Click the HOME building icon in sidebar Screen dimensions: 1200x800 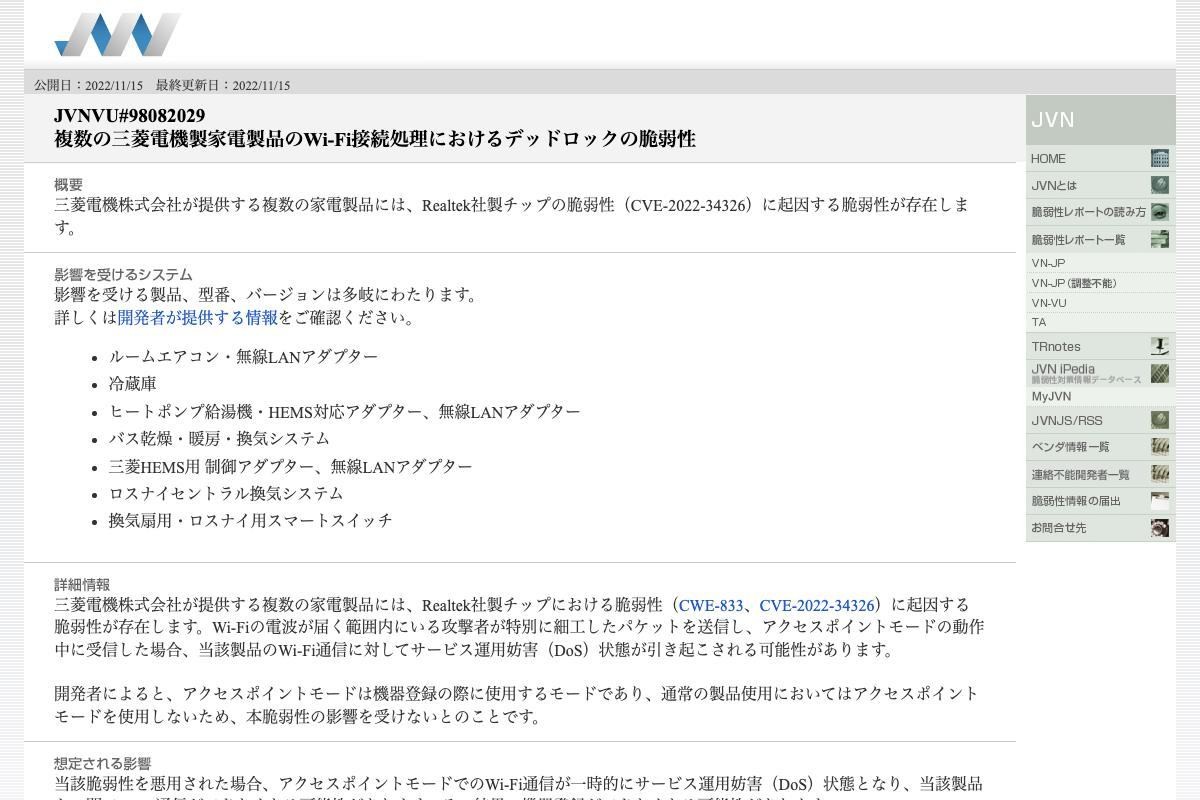click(1159, 158)
